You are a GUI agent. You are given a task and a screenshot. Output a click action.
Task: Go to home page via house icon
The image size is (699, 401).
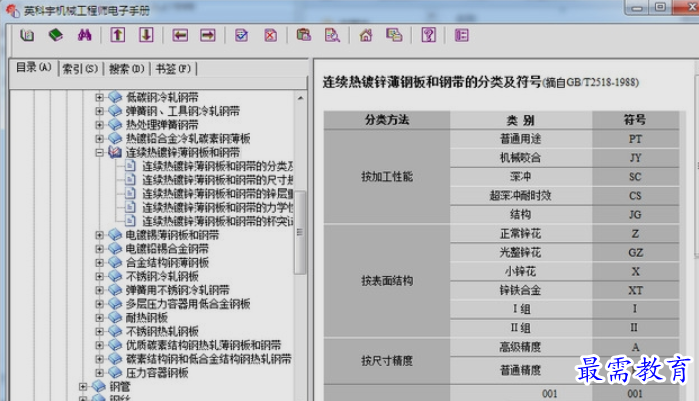(366, 35)
